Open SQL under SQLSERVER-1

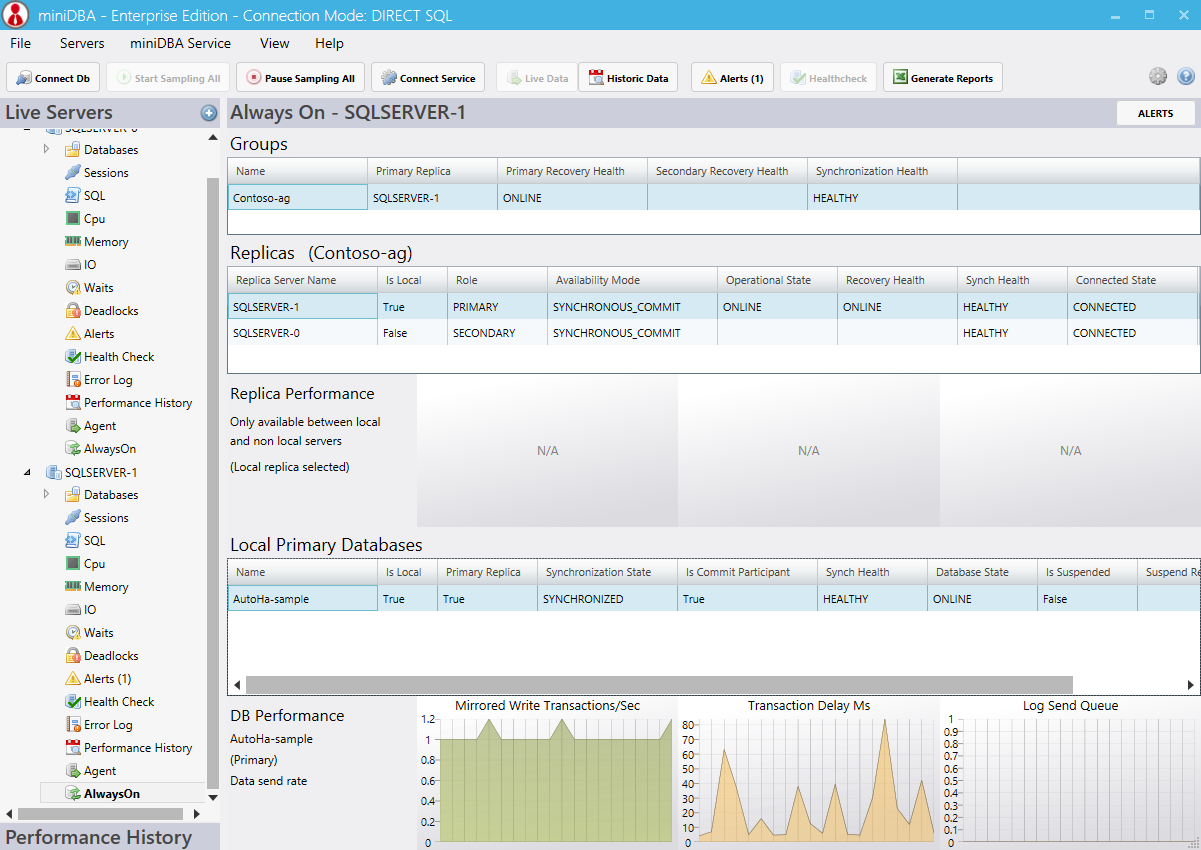[84, 541]
